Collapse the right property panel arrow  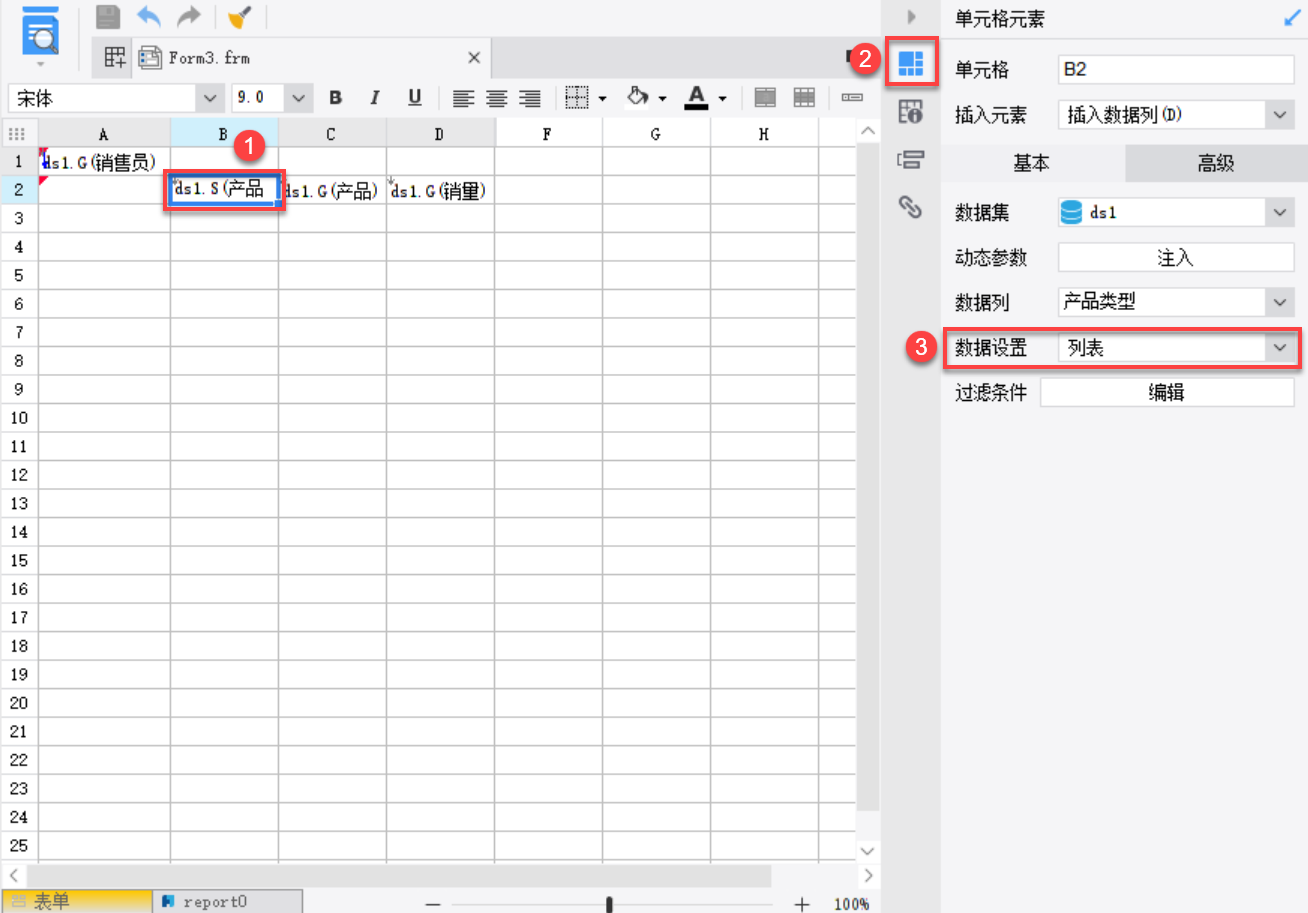pyautogui.click(x=911, y=17)
